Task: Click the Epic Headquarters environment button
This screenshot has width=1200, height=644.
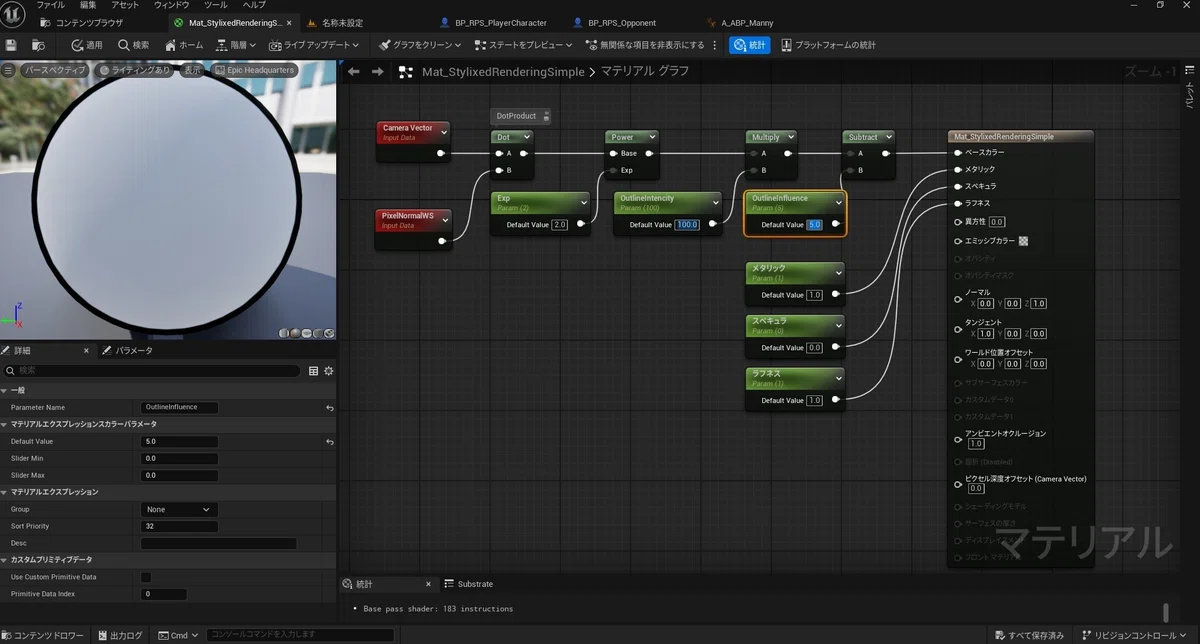Action: coord(254,70)
